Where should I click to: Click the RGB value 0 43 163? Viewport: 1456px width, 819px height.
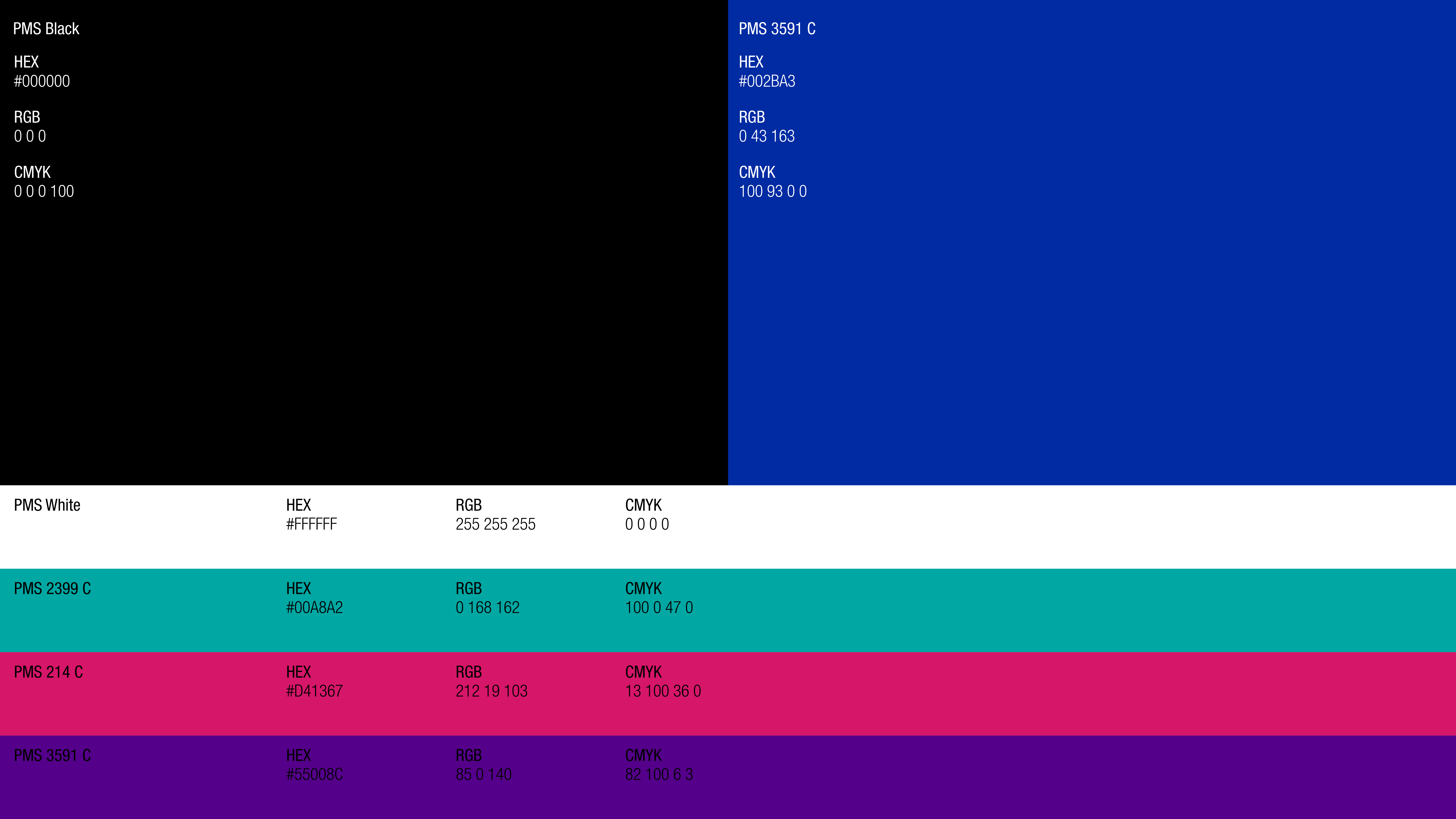pos(767,136)
